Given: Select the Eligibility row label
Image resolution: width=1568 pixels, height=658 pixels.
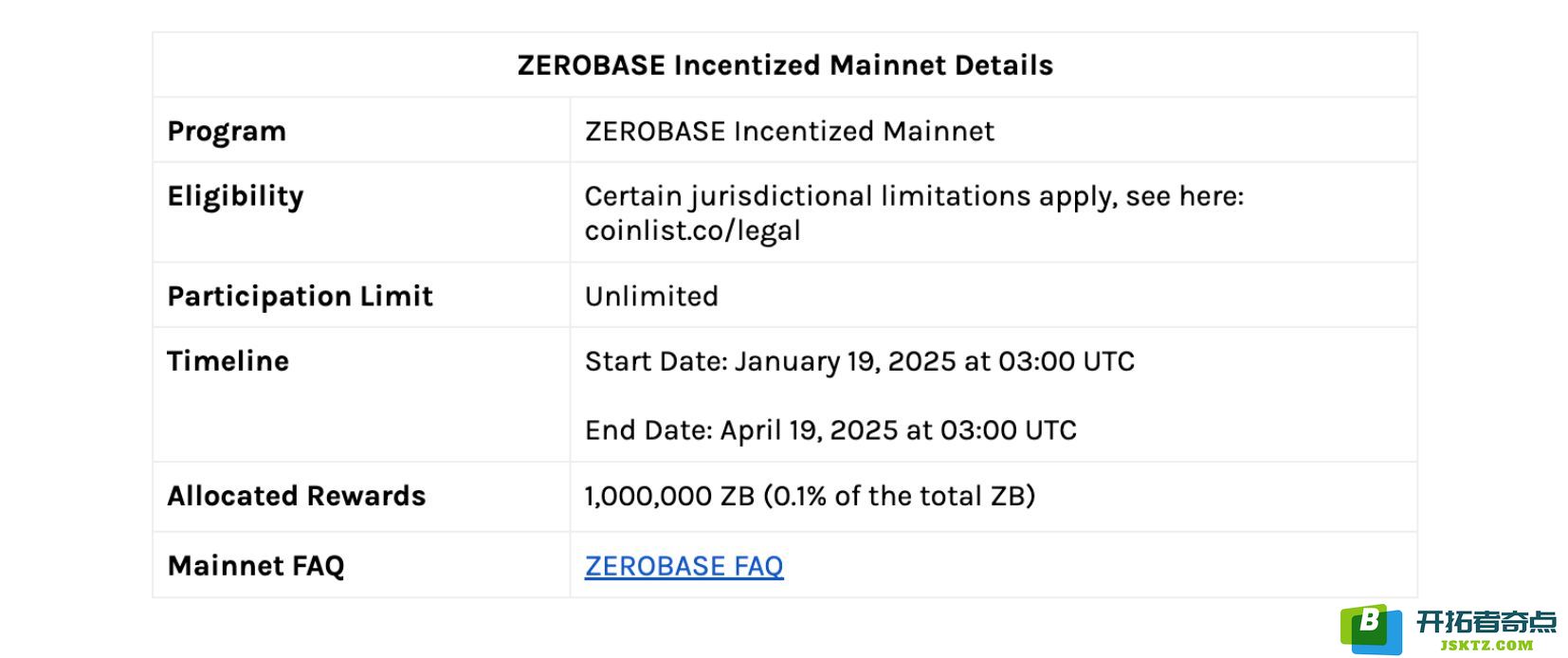Looking at the screenshot, I should tap(235, 196).
